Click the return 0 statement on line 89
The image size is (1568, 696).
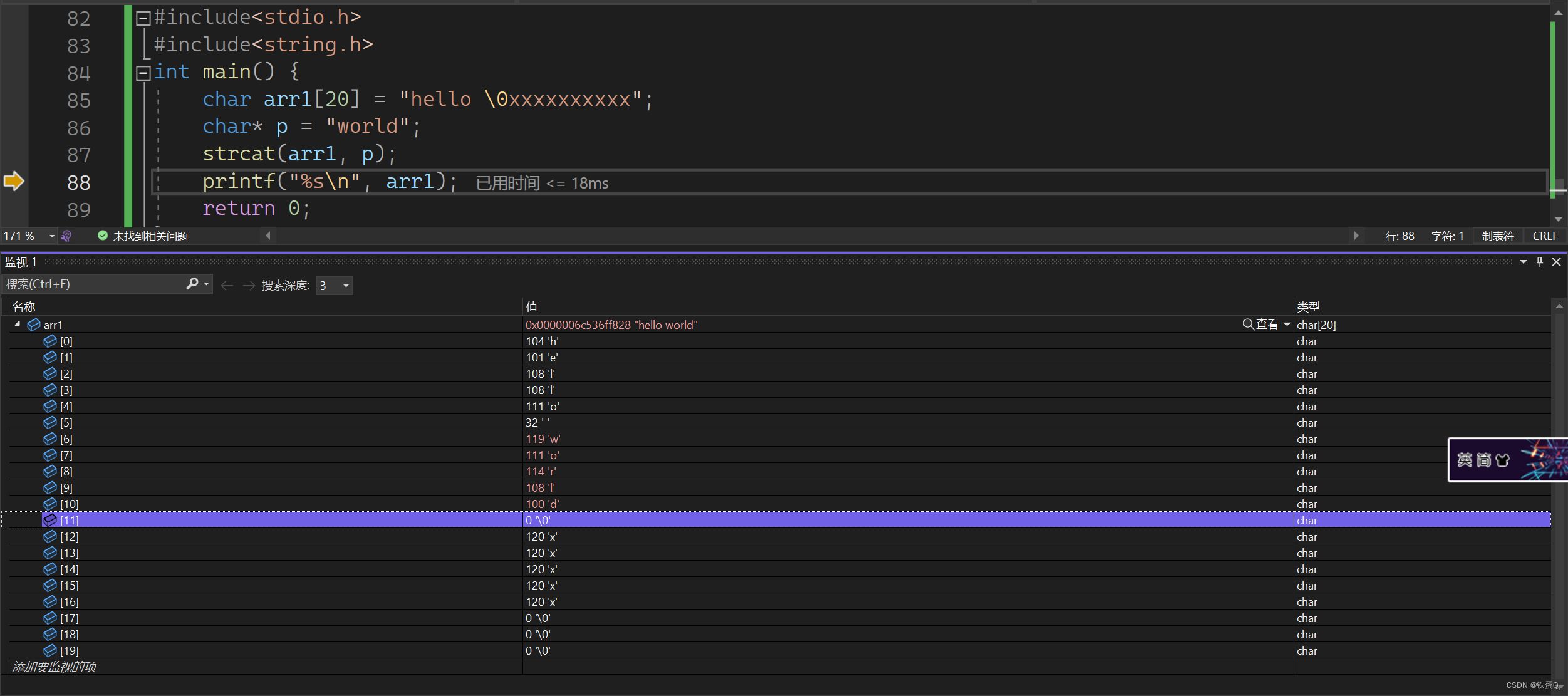tap(256, 209)
